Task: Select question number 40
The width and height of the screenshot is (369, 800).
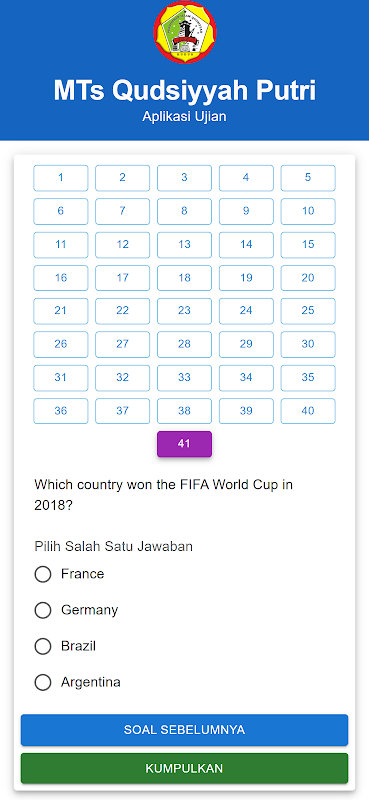Action: tap(308, 411)
